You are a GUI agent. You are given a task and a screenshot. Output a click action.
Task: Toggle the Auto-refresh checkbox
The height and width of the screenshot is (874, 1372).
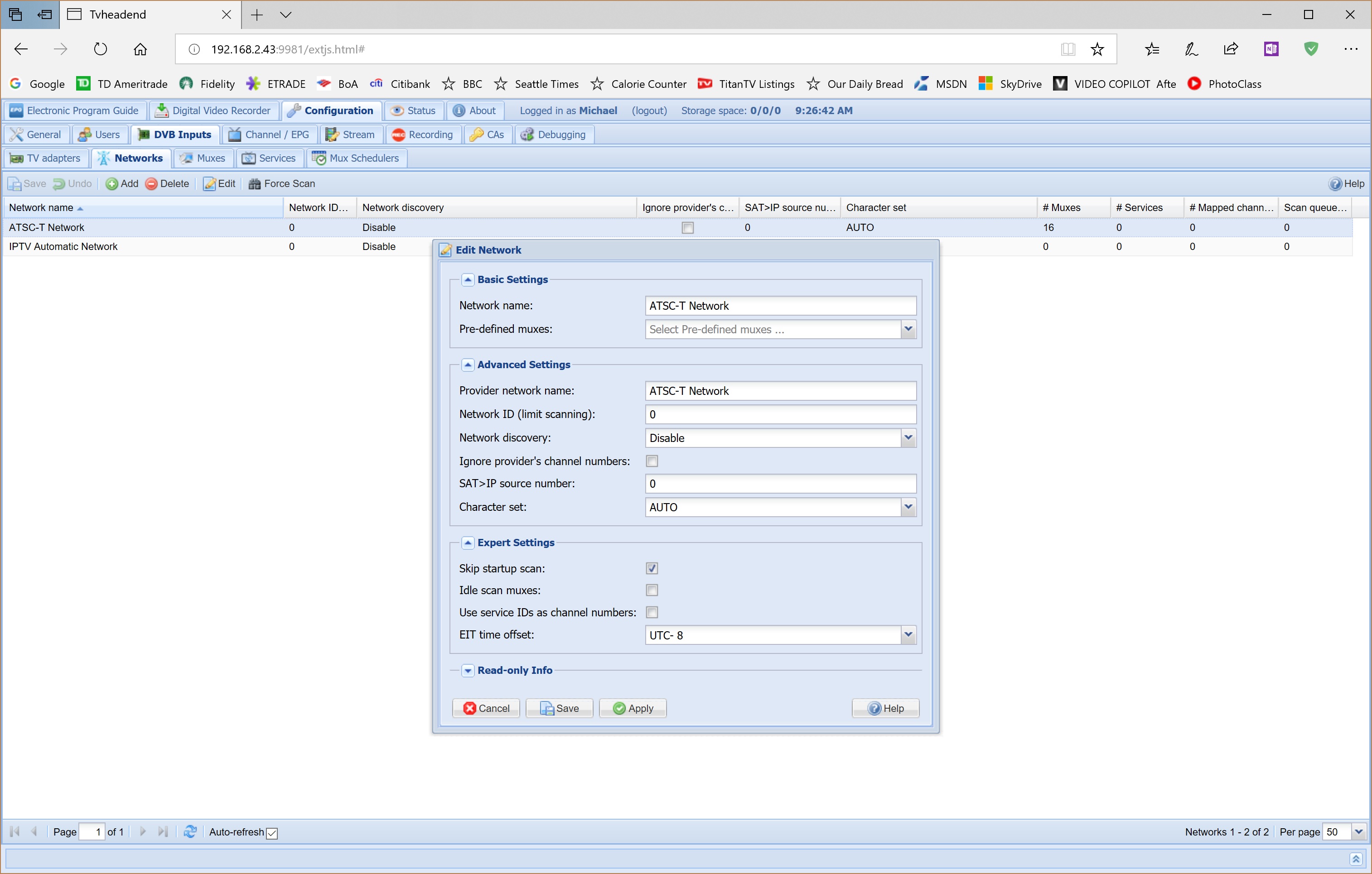click(272, 832)
